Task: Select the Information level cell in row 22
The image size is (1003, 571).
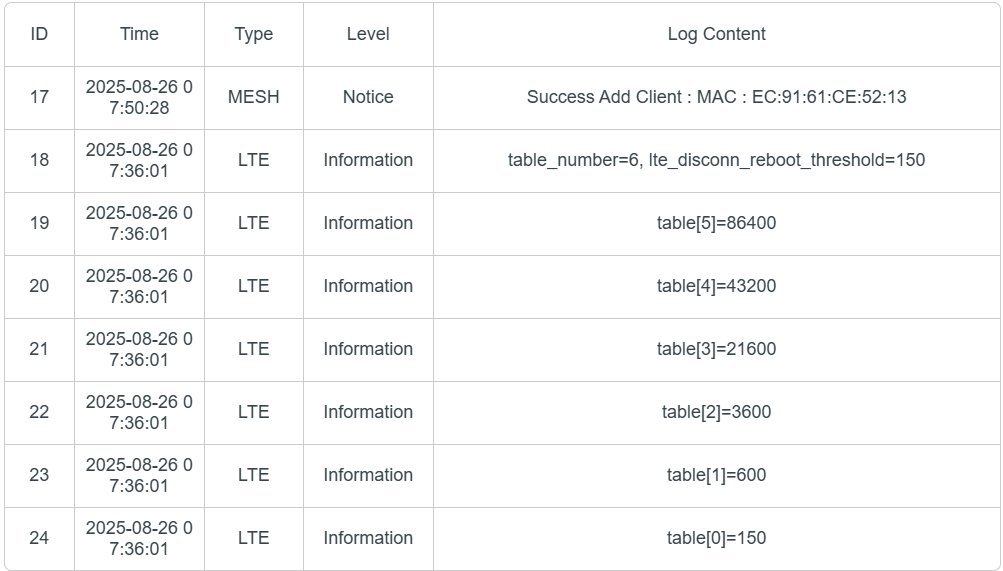Action: point(368,412)
